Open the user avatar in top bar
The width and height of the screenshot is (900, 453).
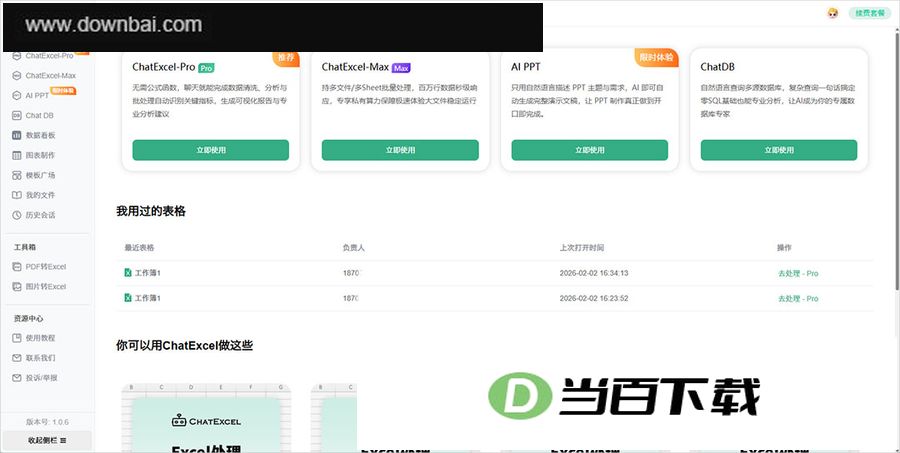[x=833, y=13]
